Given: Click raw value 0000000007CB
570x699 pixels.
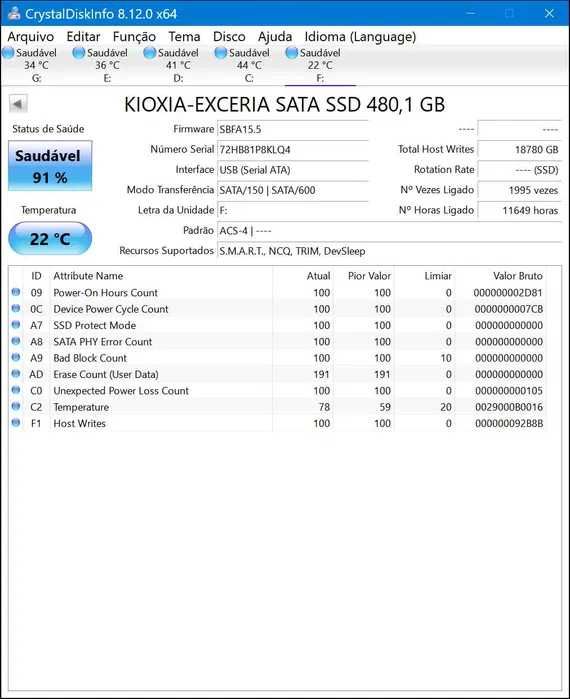Looking at the screenshot, I should tap(508, 309).
